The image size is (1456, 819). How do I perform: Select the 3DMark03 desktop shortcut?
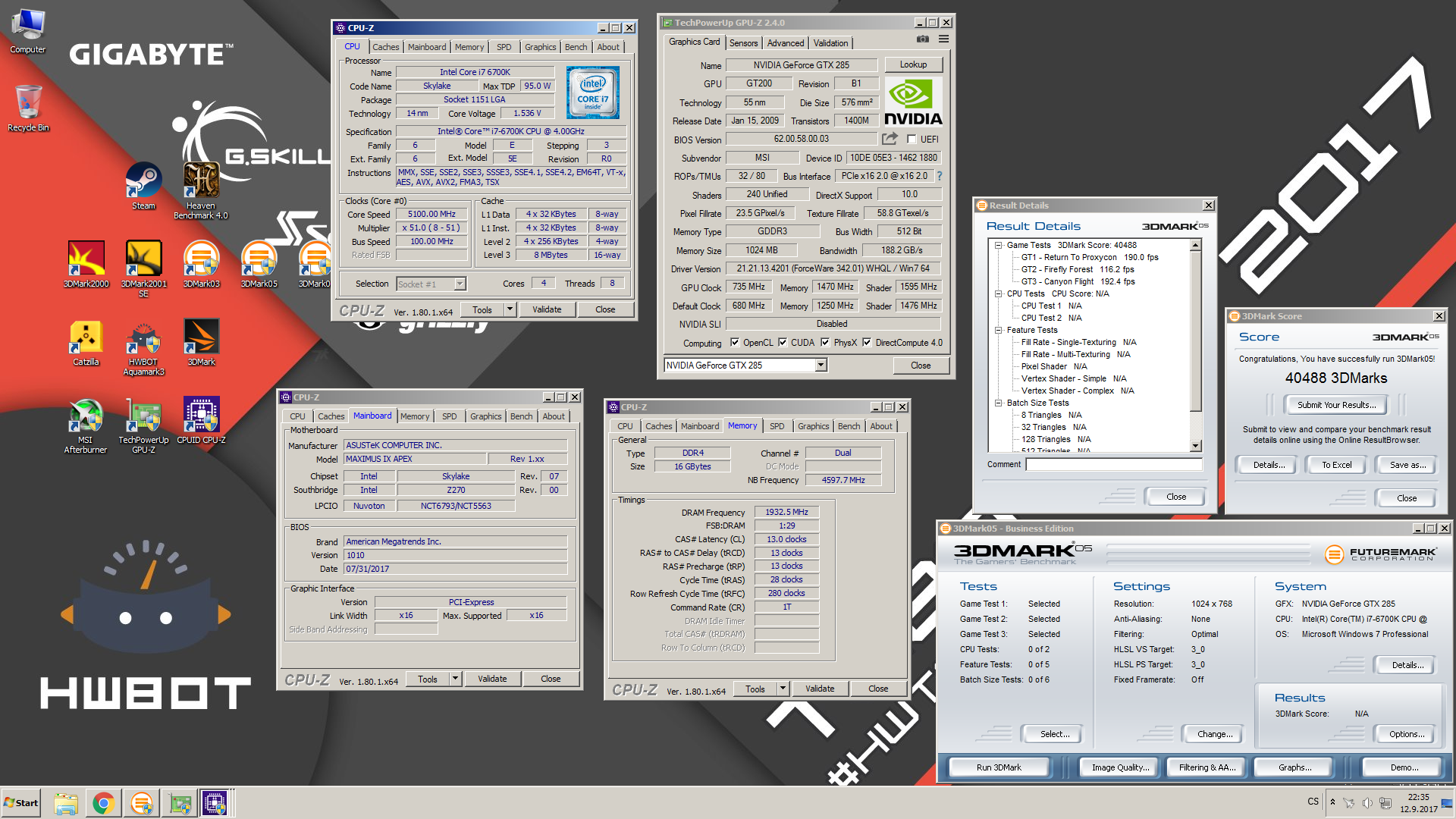pyautogui.click(x=201, y=264)
